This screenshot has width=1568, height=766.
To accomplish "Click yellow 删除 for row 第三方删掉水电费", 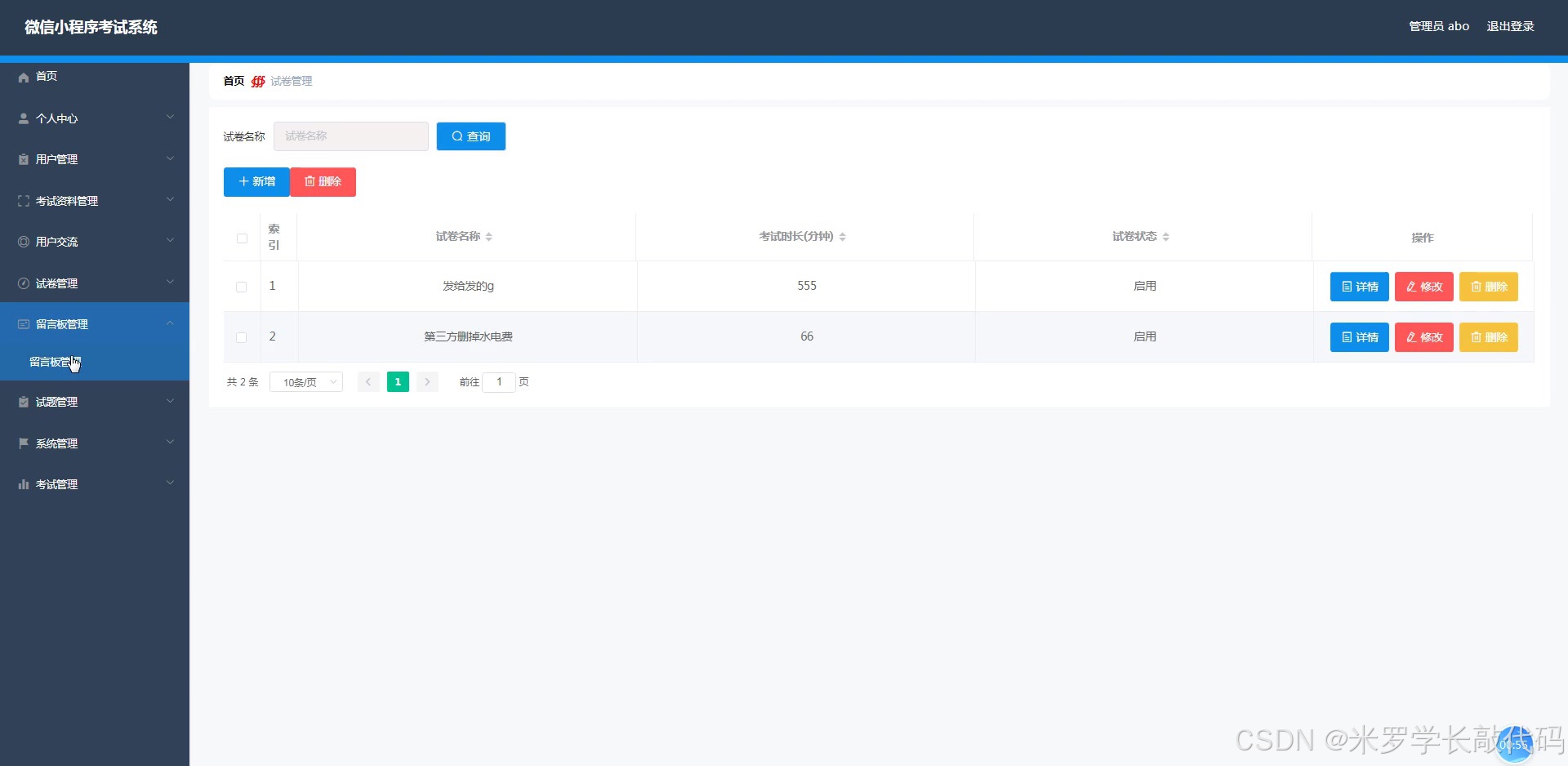I will 1489,337.
